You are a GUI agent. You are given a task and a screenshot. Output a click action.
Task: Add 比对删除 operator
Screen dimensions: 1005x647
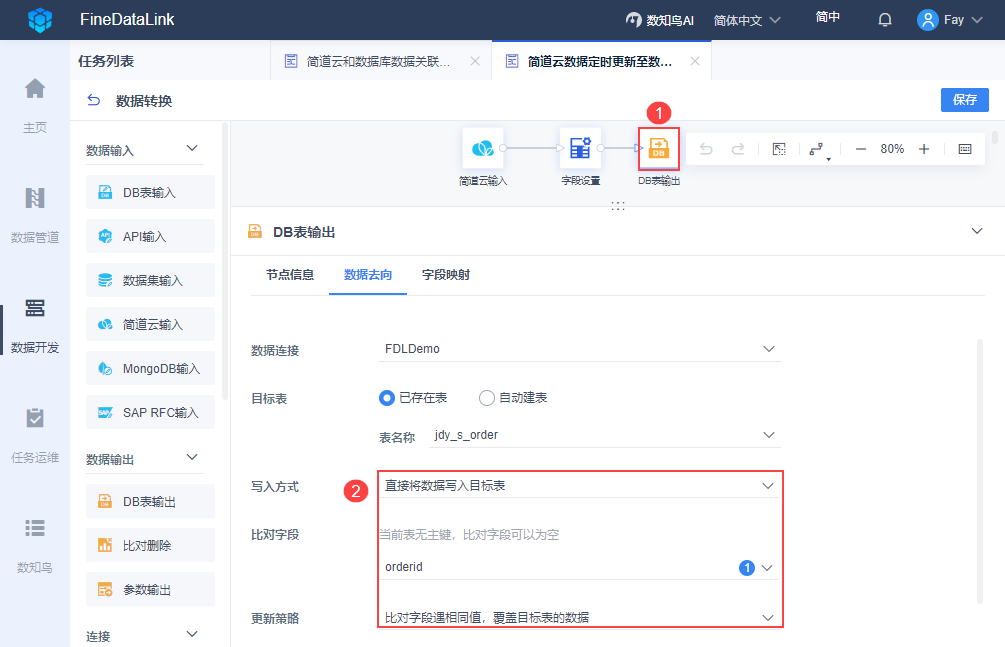pos(150,545)
